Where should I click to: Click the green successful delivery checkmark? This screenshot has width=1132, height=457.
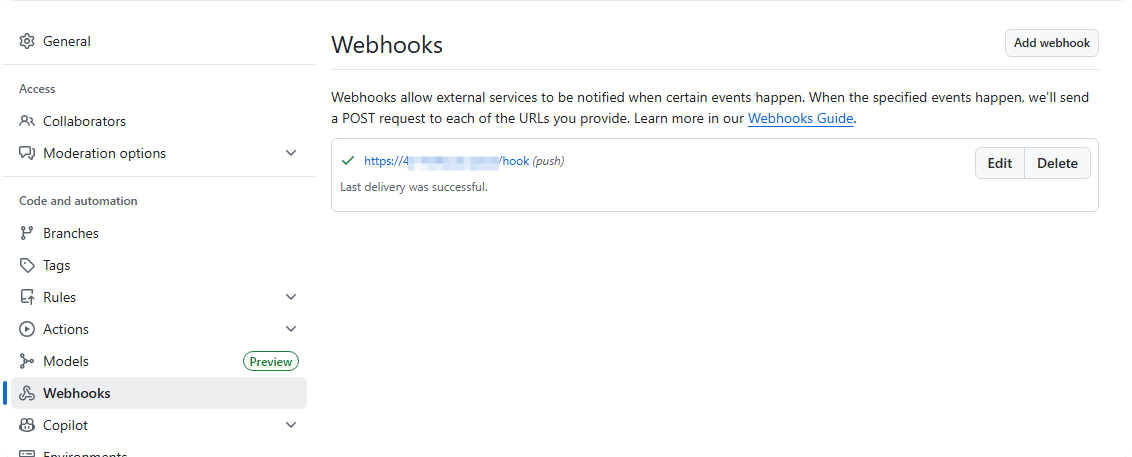pyautogui.click(x=348, y=160)
